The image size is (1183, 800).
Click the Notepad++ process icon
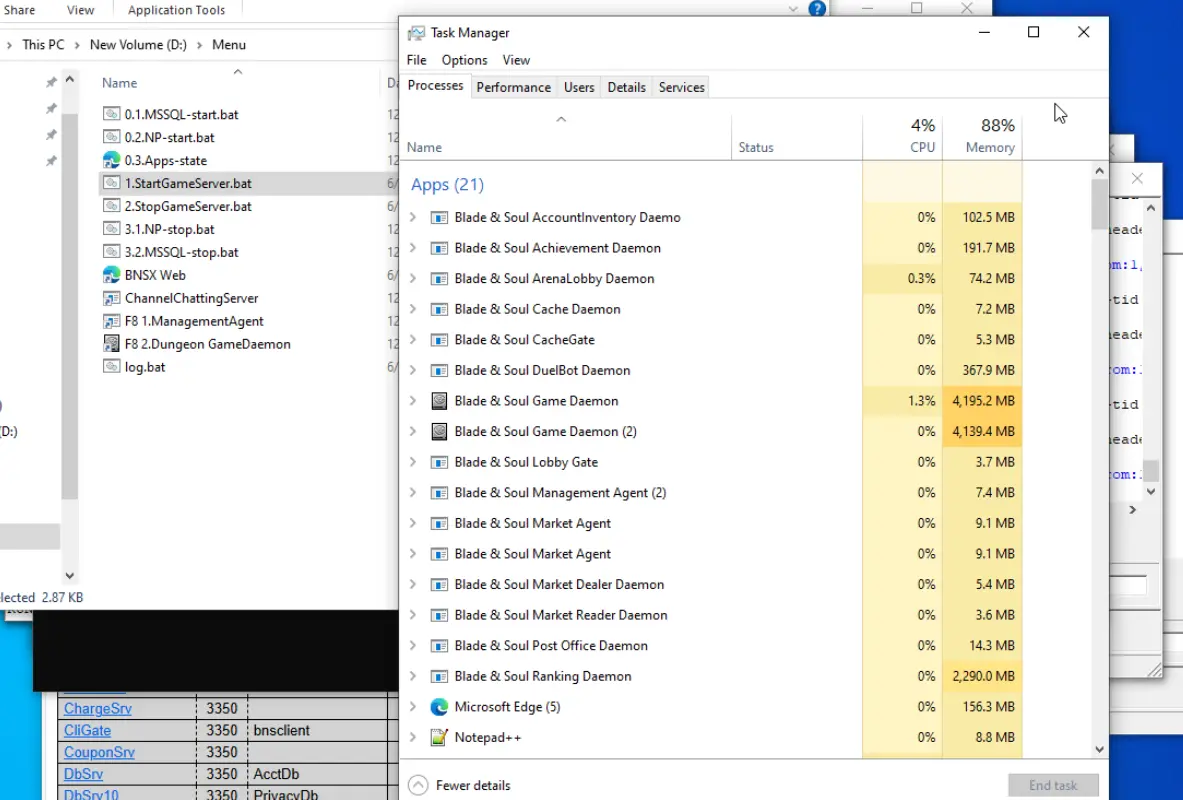point(438,737)
